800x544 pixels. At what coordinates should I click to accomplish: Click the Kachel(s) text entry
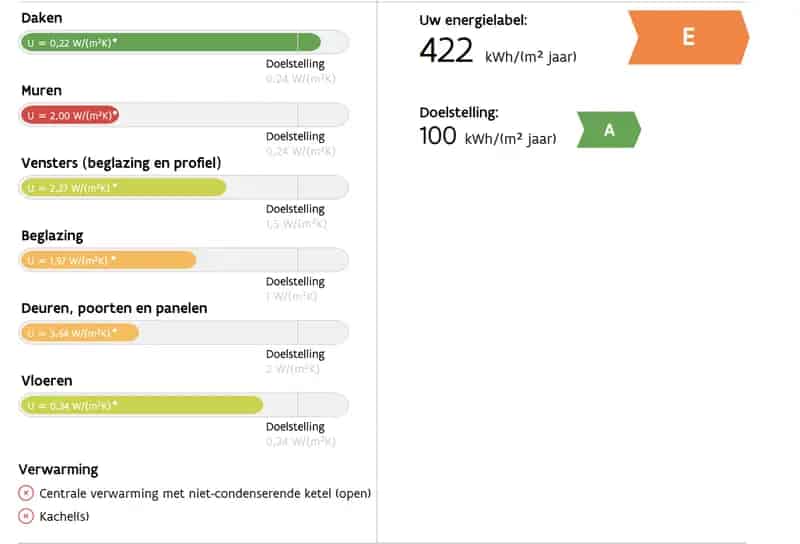point(64,516)
